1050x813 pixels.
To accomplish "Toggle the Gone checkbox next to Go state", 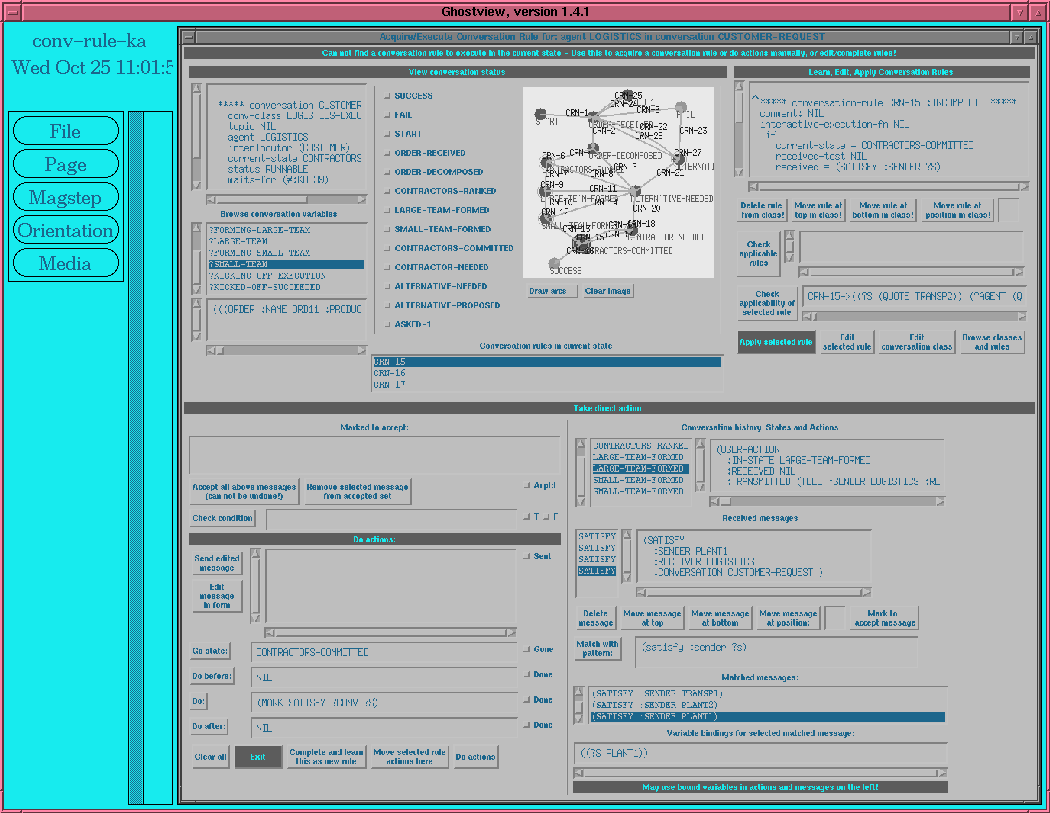I will click(x=527, y=650).
